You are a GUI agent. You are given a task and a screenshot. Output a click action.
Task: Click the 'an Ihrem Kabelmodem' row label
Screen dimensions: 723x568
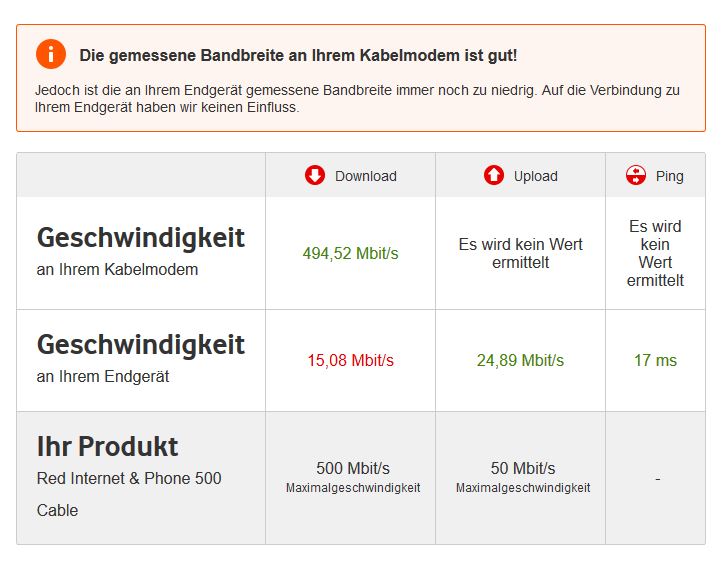[x=118, y=269]
